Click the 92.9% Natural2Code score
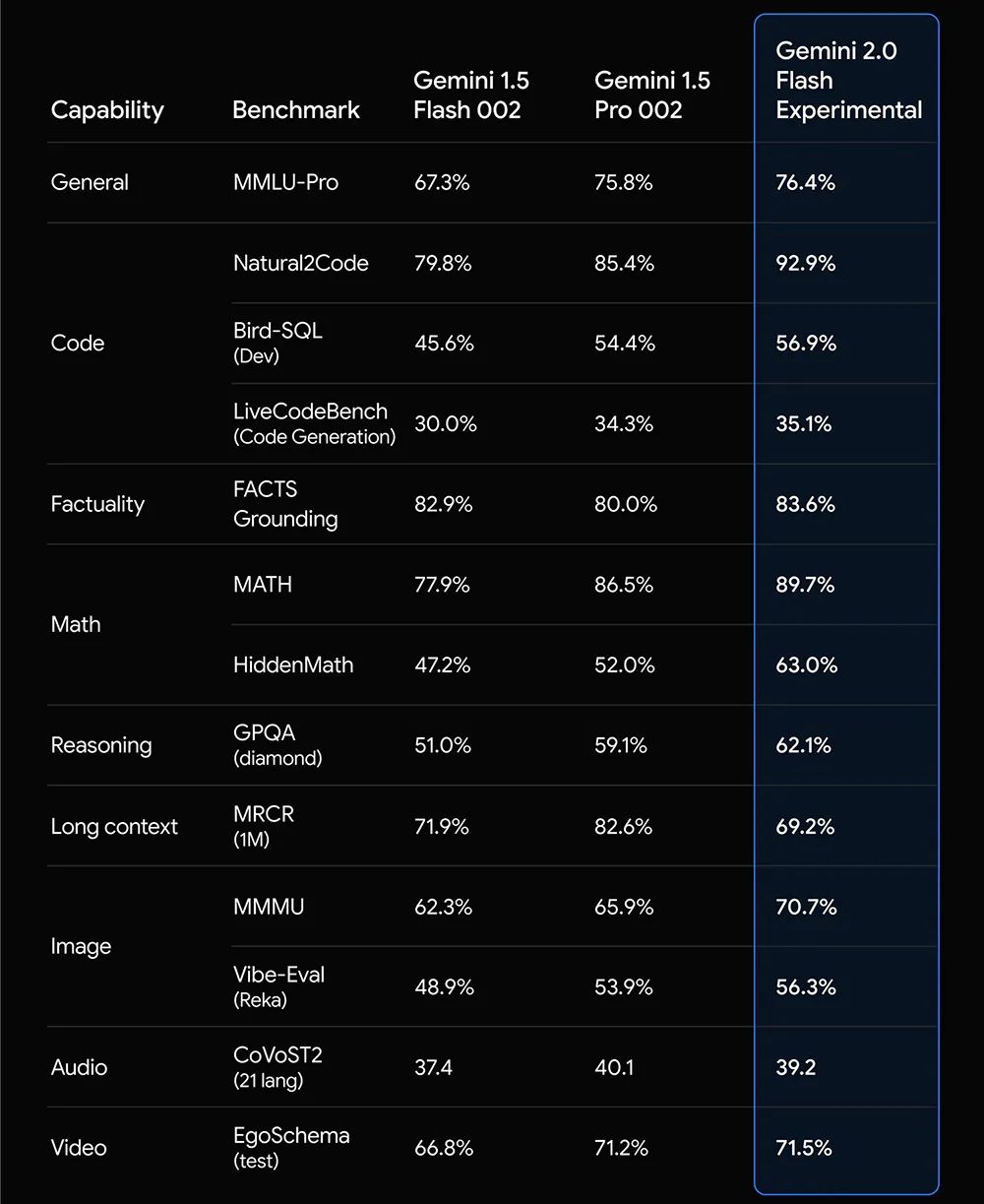This screenshot has width=984, height=1204. point(805,263)
